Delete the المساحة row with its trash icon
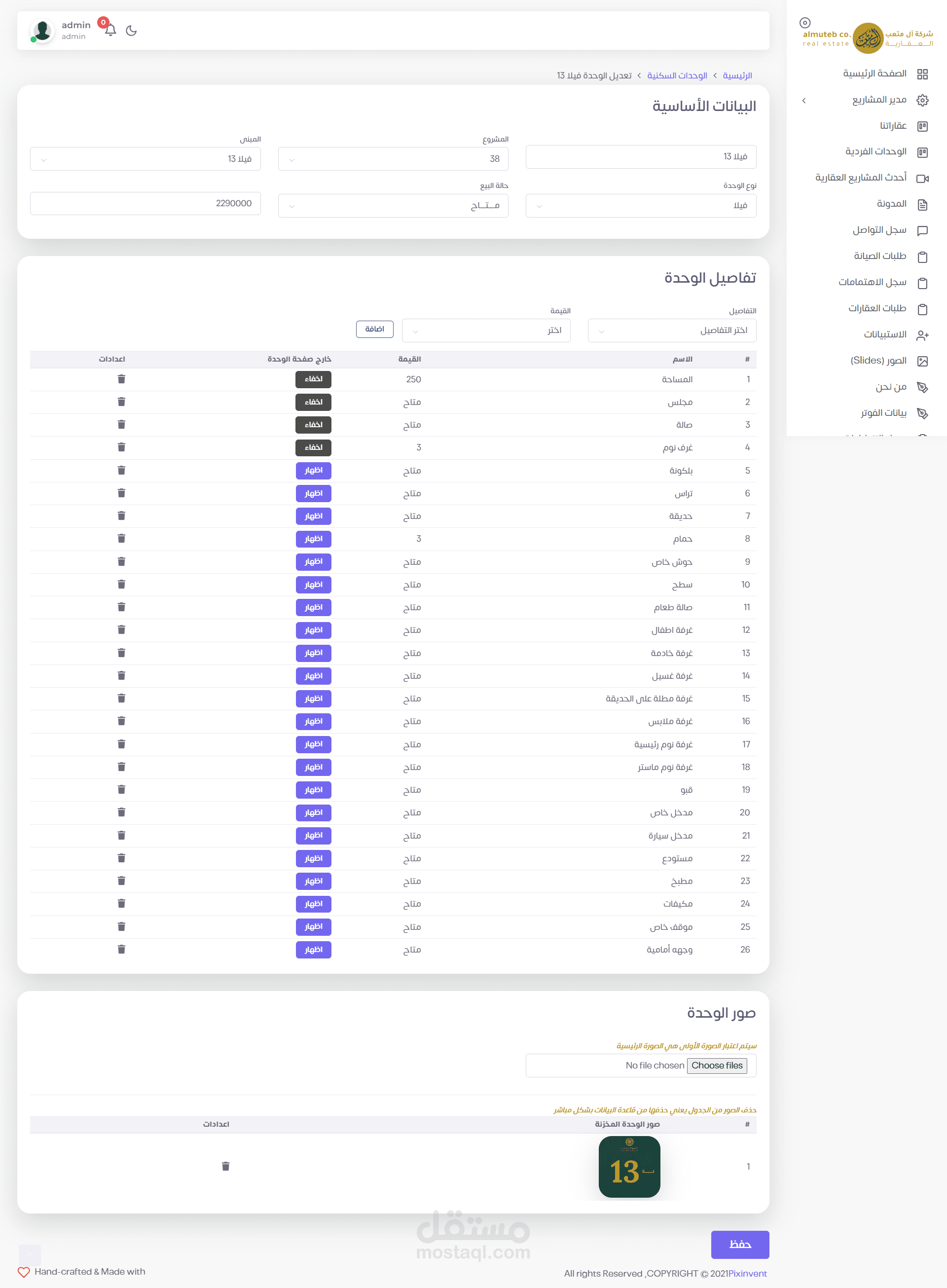The image size is (947, 1288). (121, 379)
